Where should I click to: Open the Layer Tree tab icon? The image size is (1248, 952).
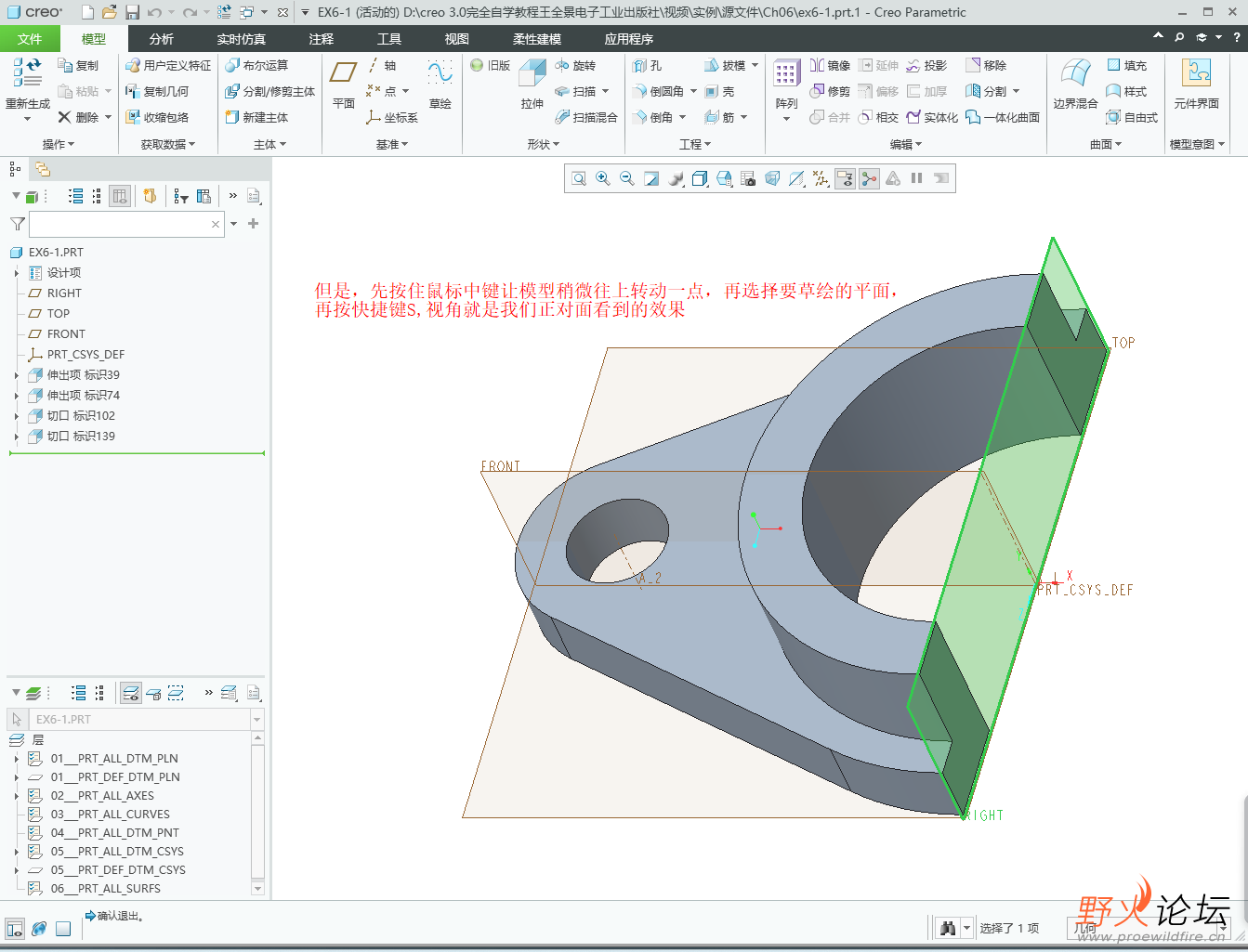click(x=42, y=169)
